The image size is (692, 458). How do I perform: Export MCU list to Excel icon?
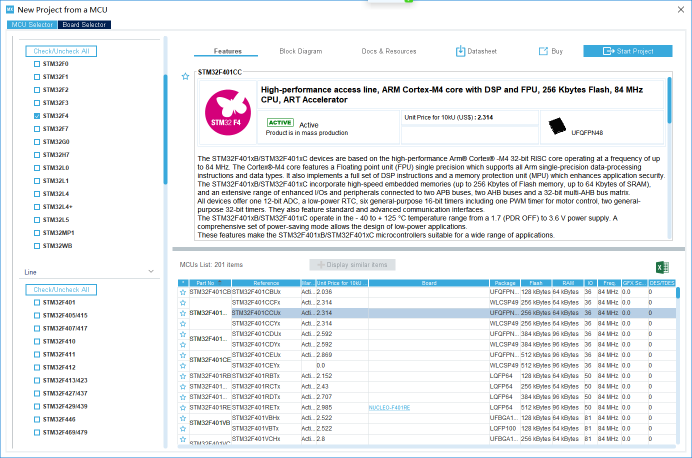point(662,267)
